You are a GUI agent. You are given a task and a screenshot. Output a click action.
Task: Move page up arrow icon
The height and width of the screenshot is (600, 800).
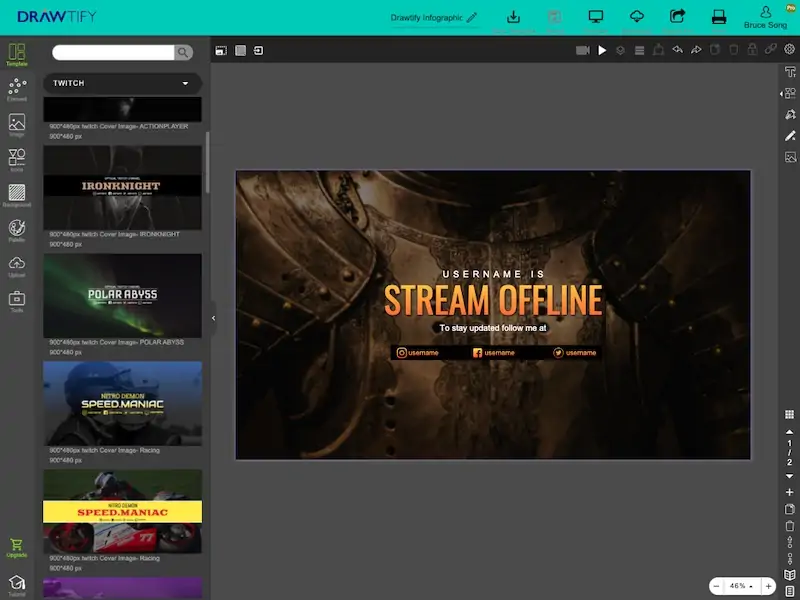pyautogui.click(x=789, y=541)
